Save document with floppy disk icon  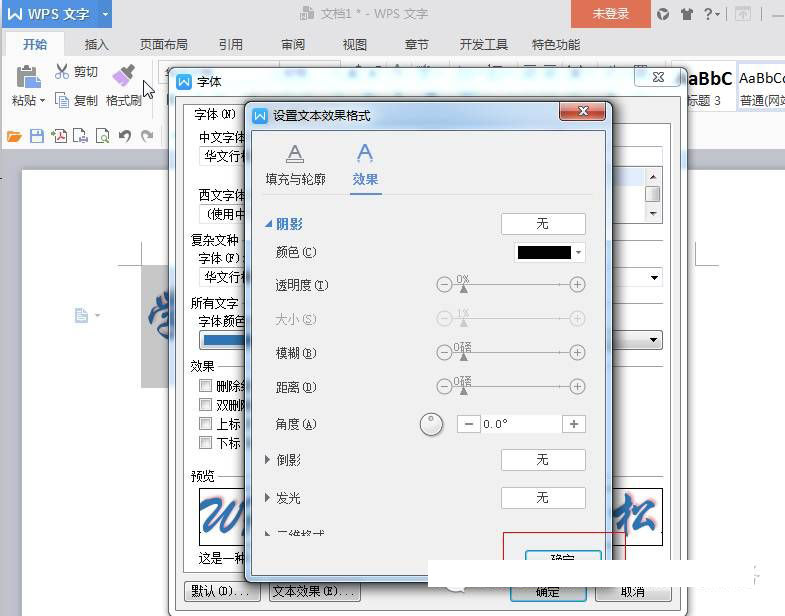[37, 136]
